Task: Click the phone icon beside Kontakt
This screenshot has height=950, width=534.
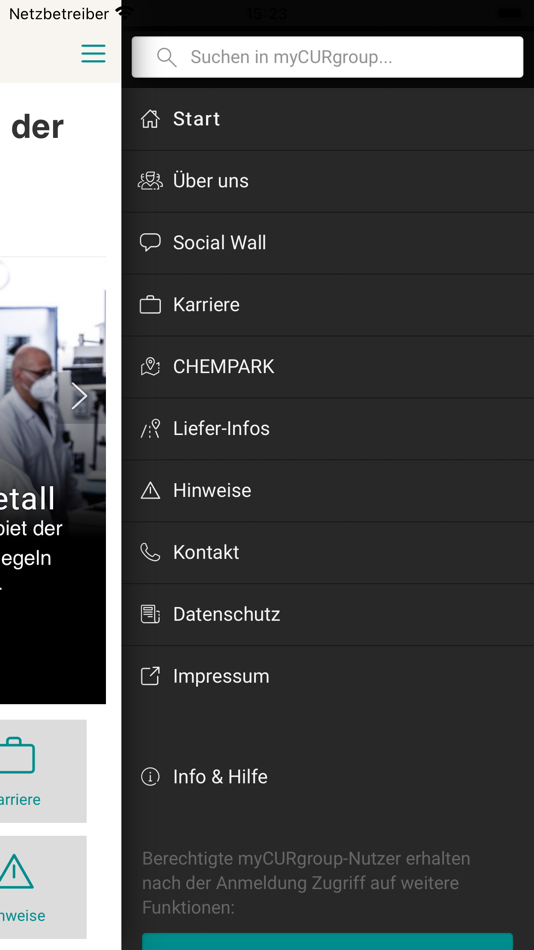Action: (x=150, y=552)
